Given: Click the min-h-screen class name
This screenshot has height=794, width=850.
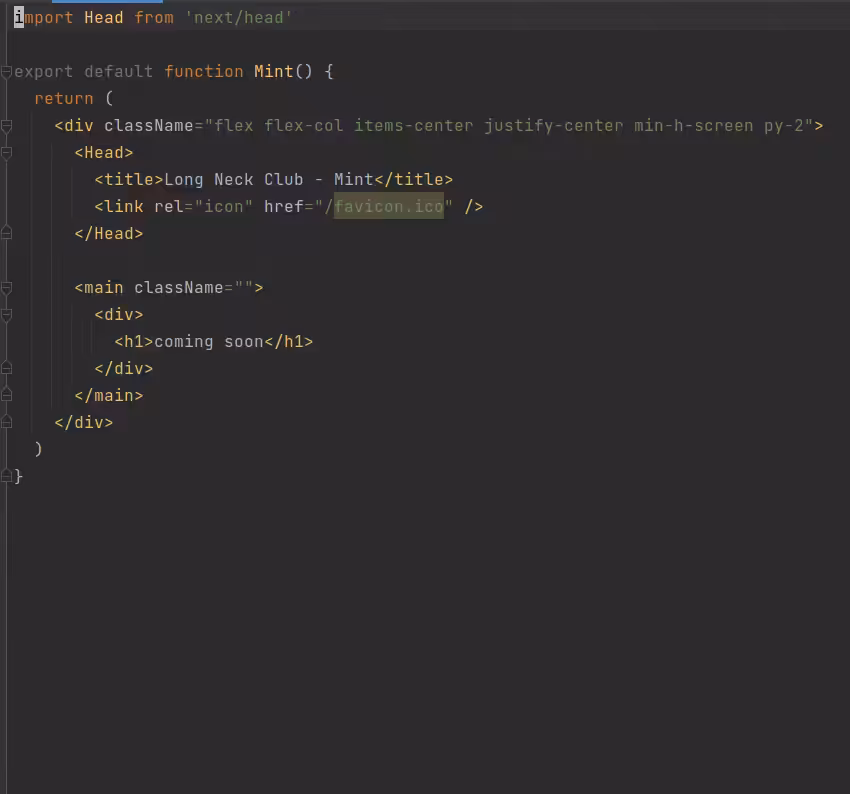Looking at the screenshot, I should pyautogui.click(x=693, y=126).
